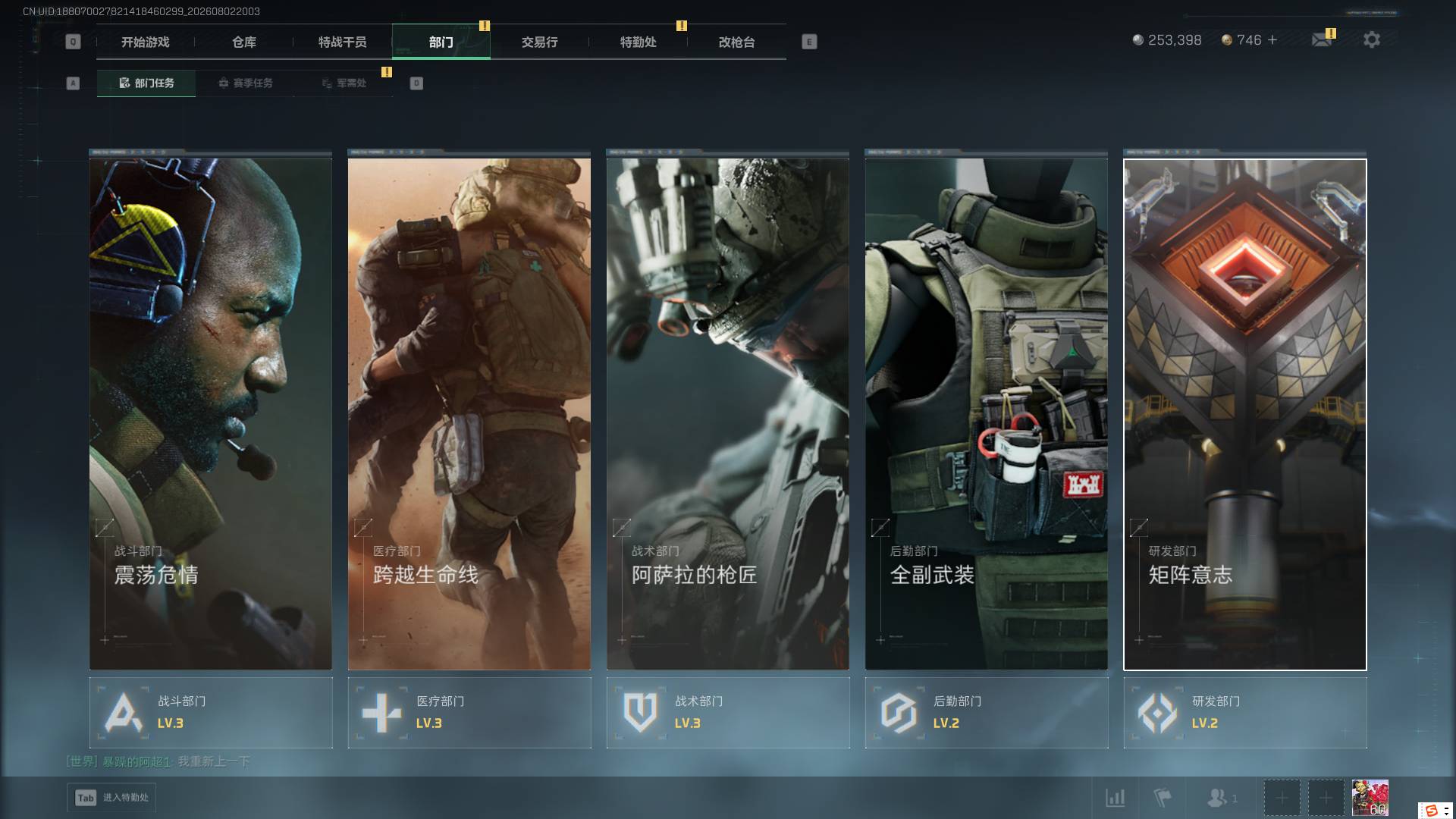Click the Sogou input method icon
This screenshot has height=819, width=1456.
1432,810
